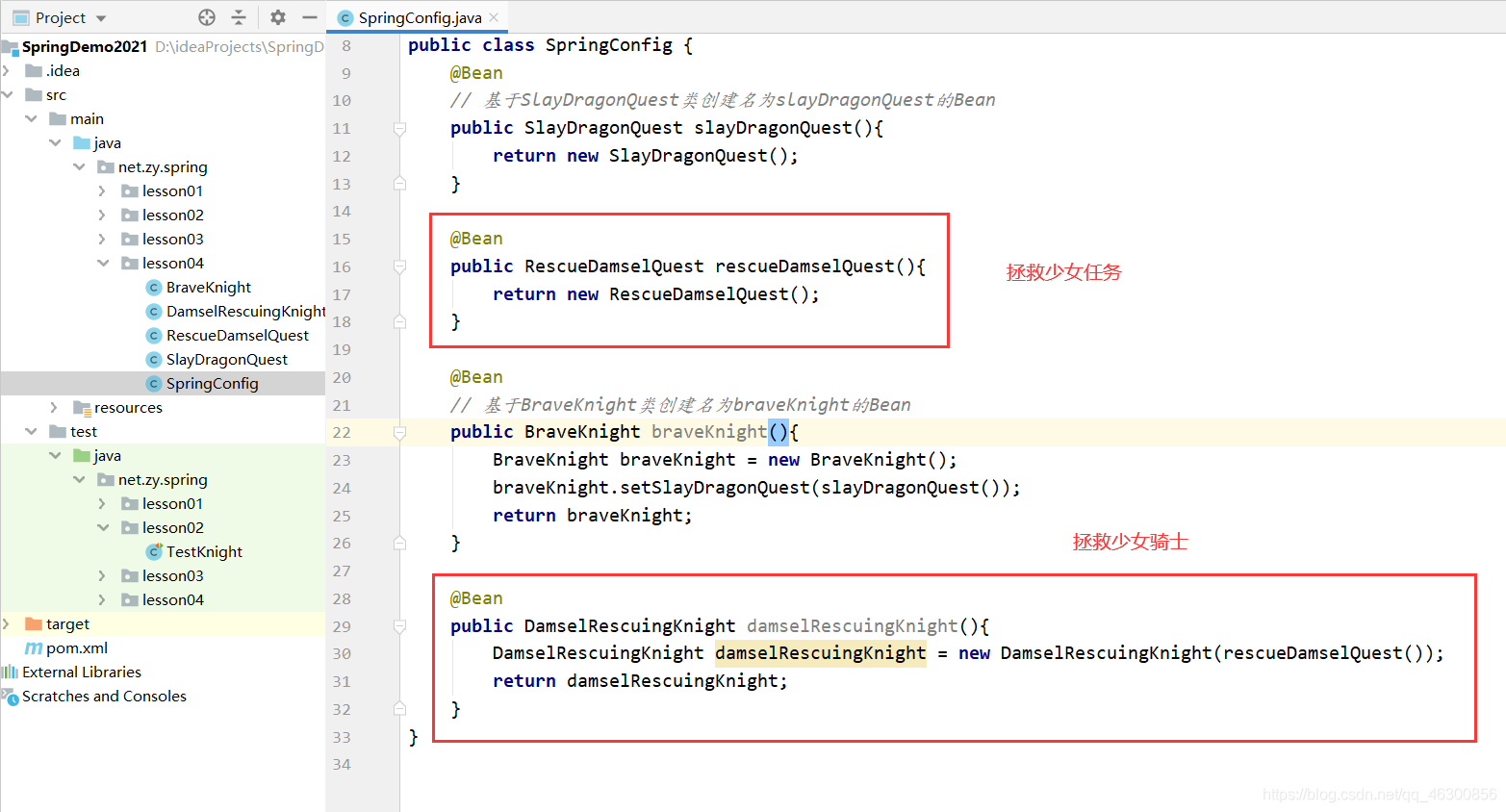Collapse the test folder

[x=31, y=431]
